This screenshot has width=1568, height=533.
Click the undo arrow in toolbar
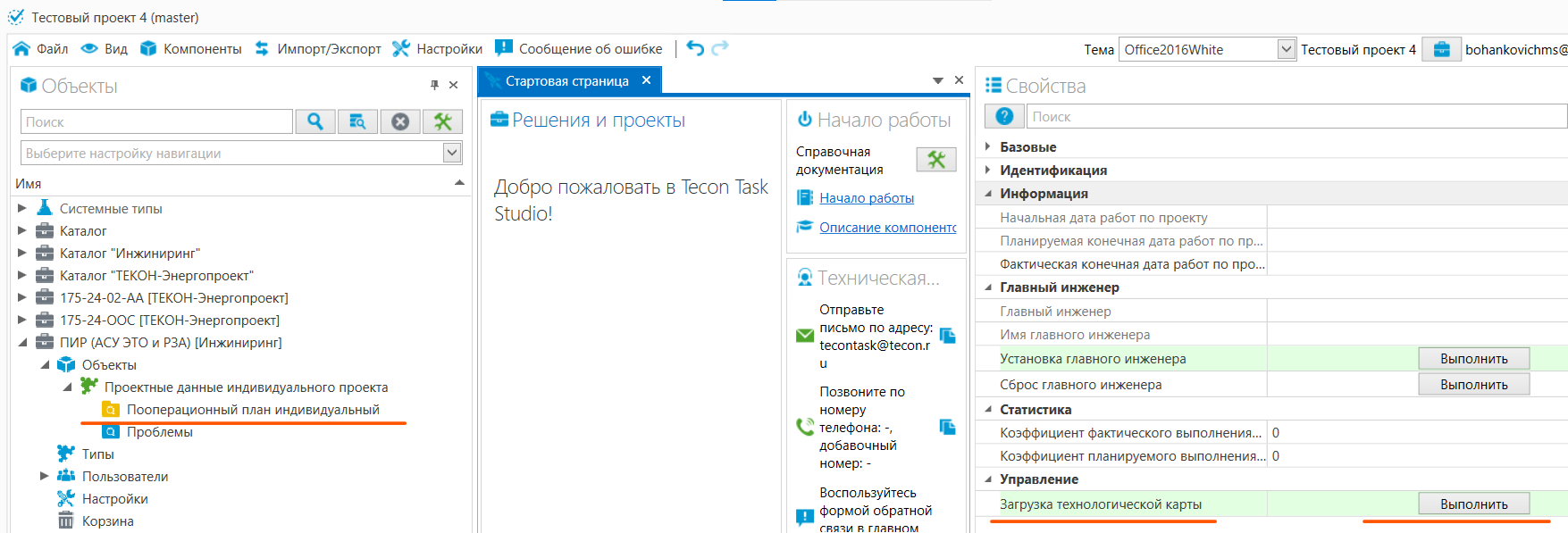(x=695, y=48)
